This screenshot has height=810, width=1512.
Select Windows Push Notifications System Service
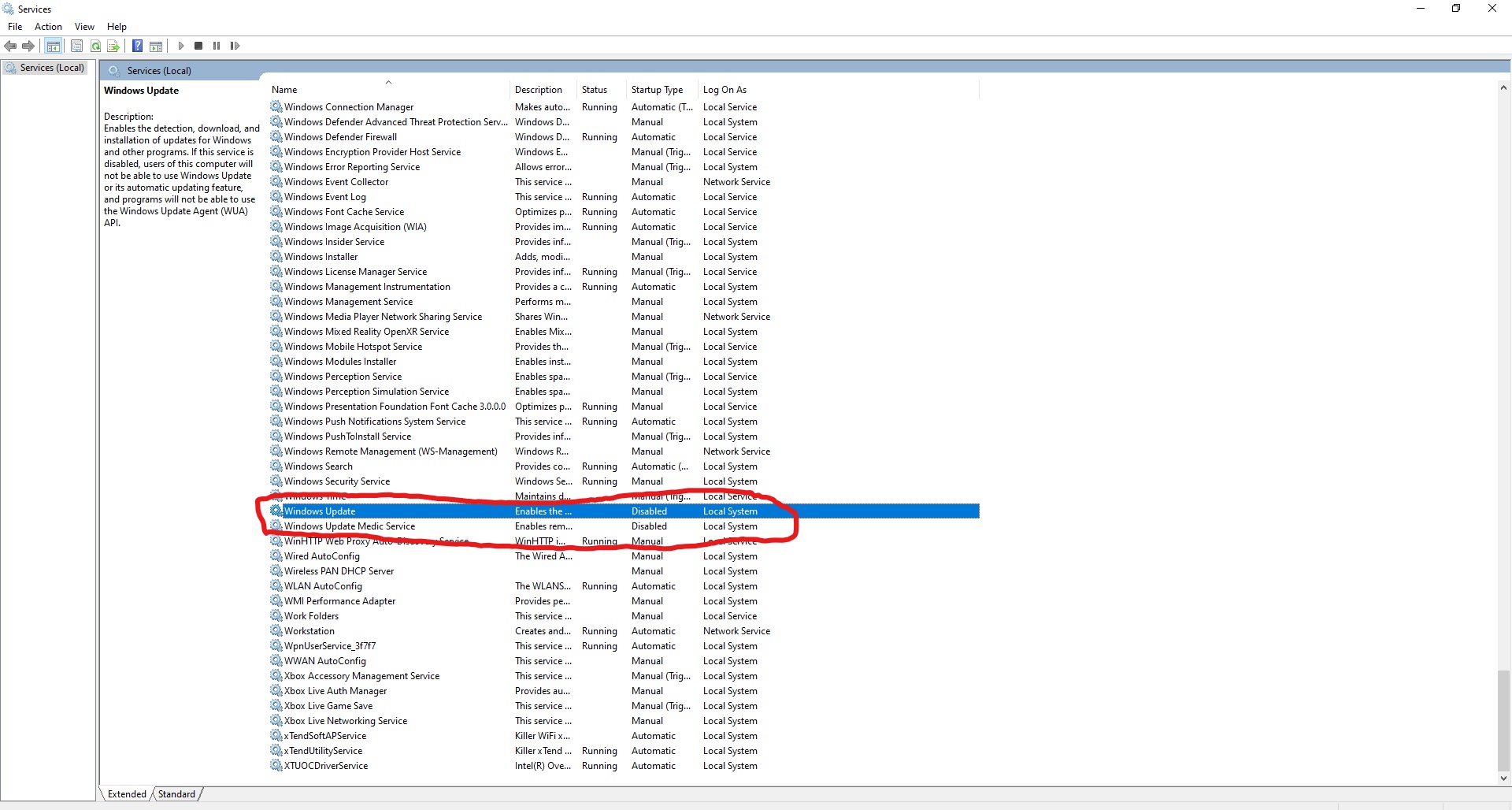[624, 421]
